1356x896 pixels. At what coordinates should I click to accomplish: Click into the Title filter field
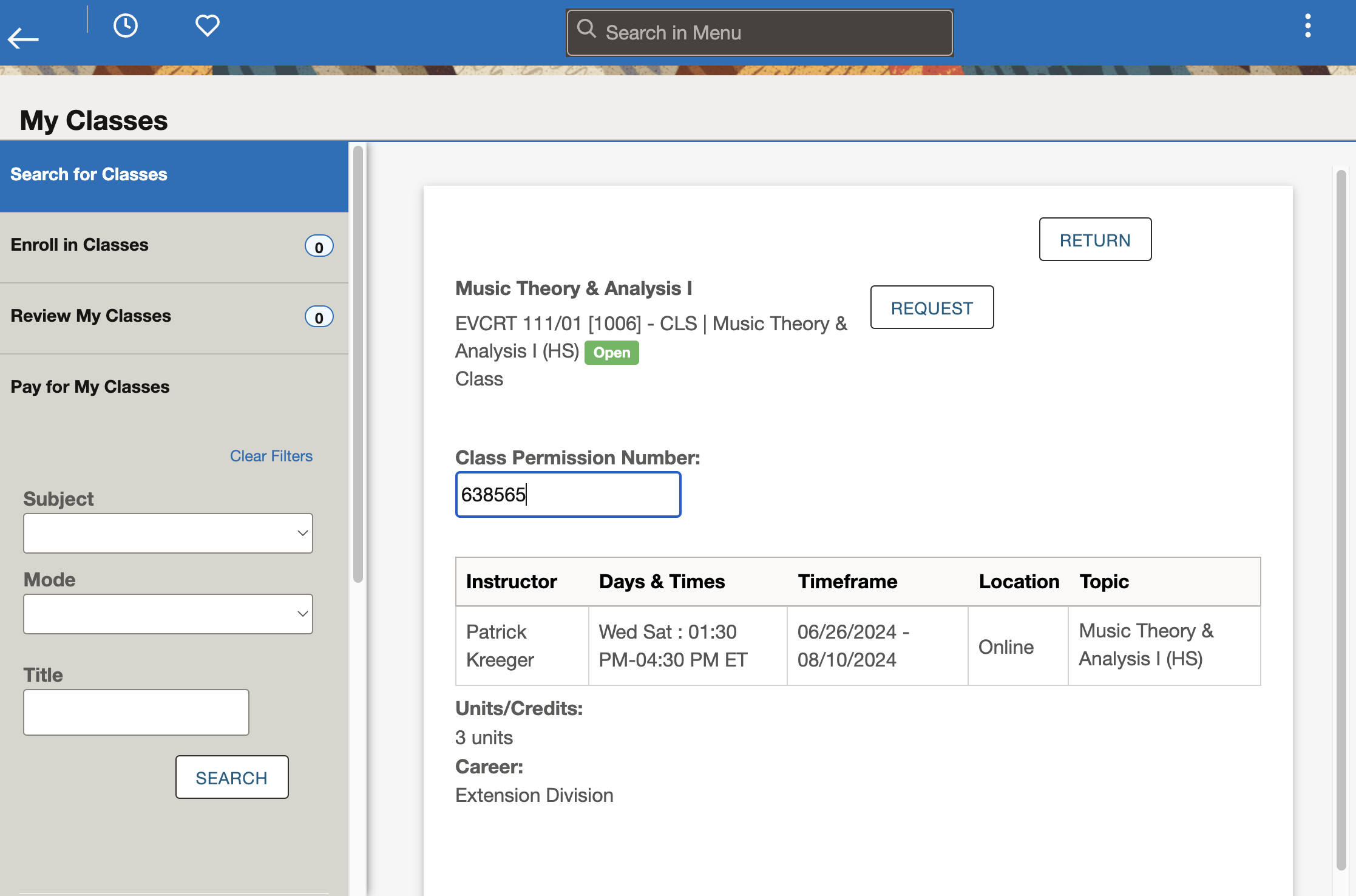coord(136,712)
